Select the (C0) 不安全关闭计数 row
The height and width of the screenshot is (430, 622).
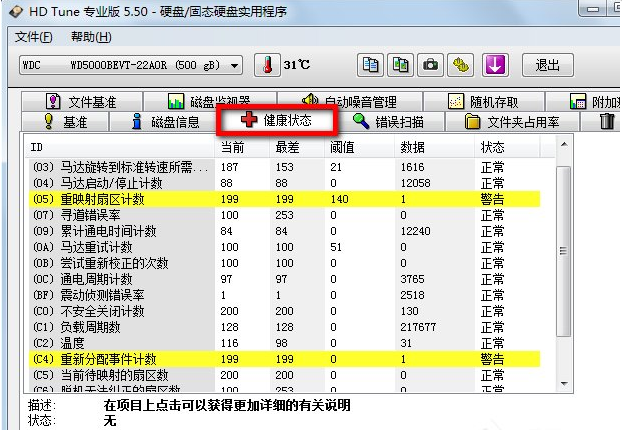pos(284,311)
